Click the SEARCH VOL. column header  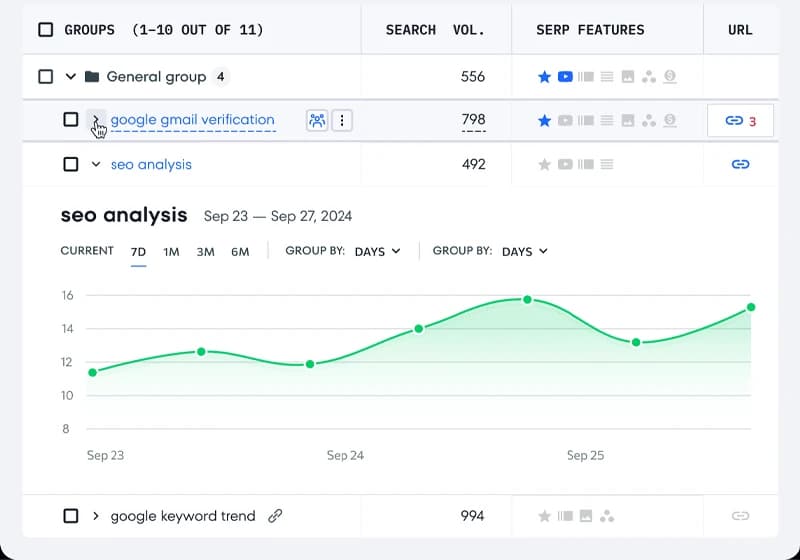435,30
